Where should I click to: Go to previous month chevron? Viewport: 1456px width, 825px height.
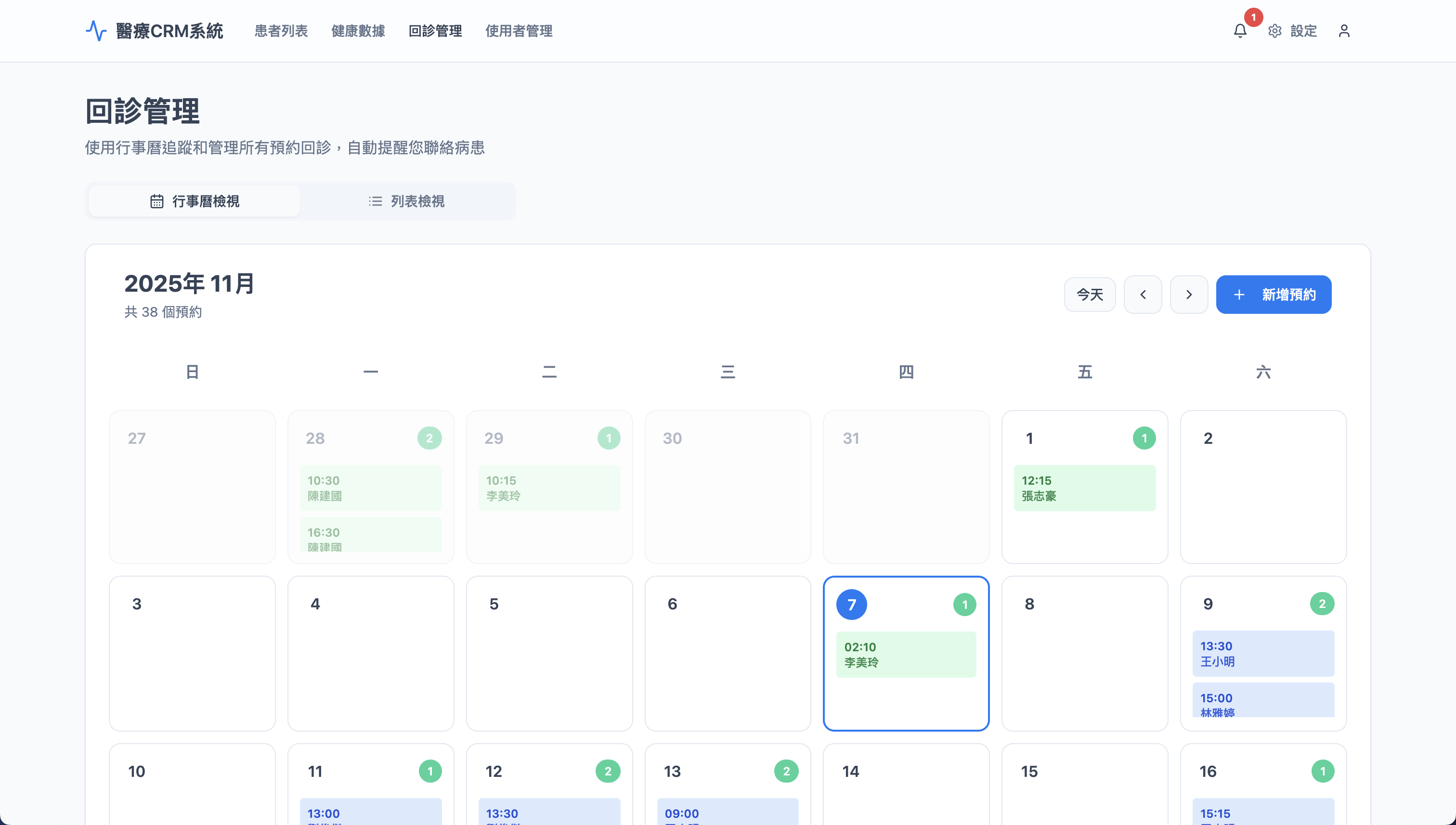pos(1143,295)
